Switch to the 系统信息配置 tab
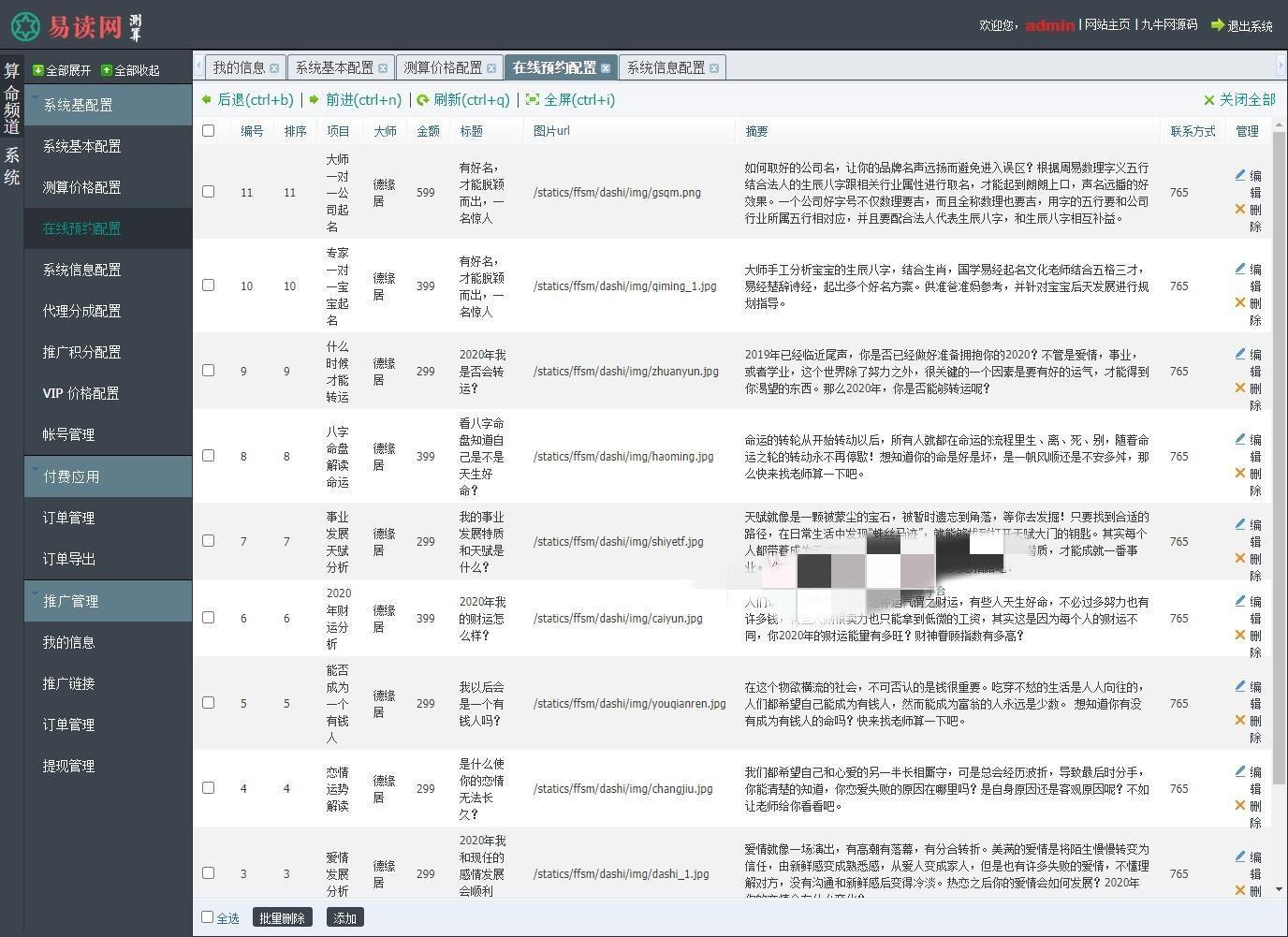Viewport: 1288px width, 937px height. click(665, 66)
